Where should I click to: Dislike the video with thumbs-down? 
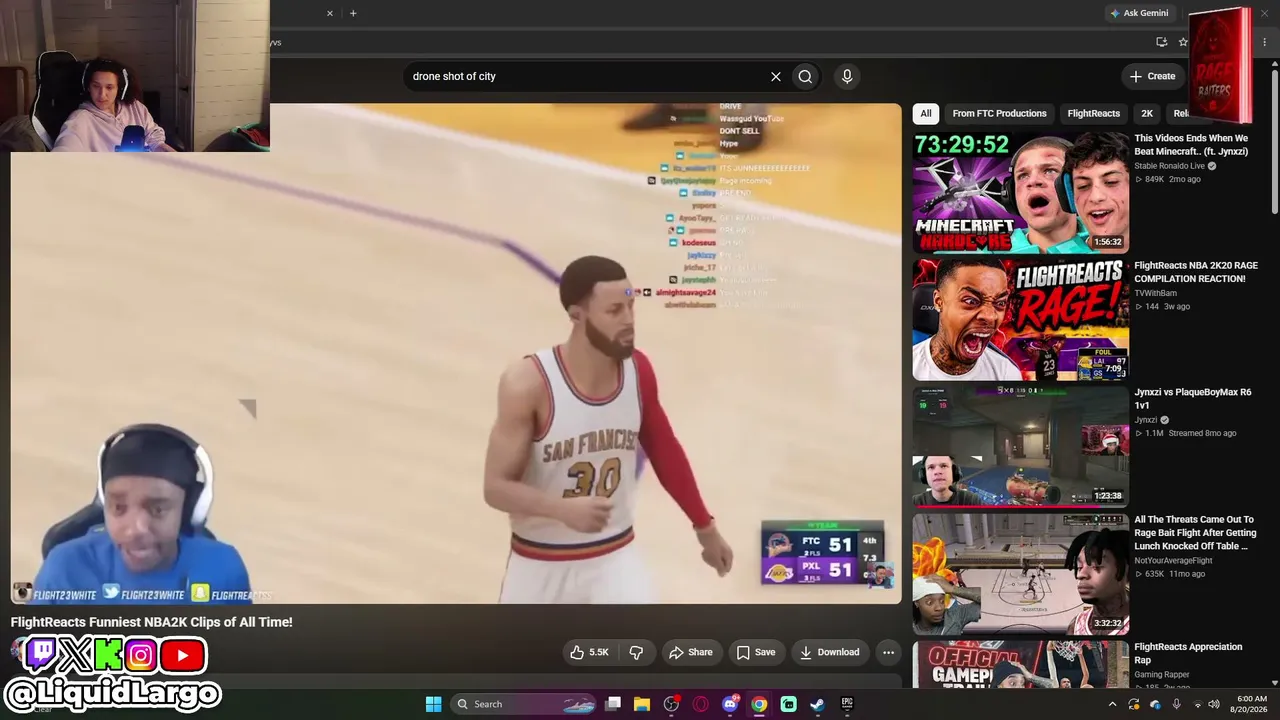[x=636, y=652]
